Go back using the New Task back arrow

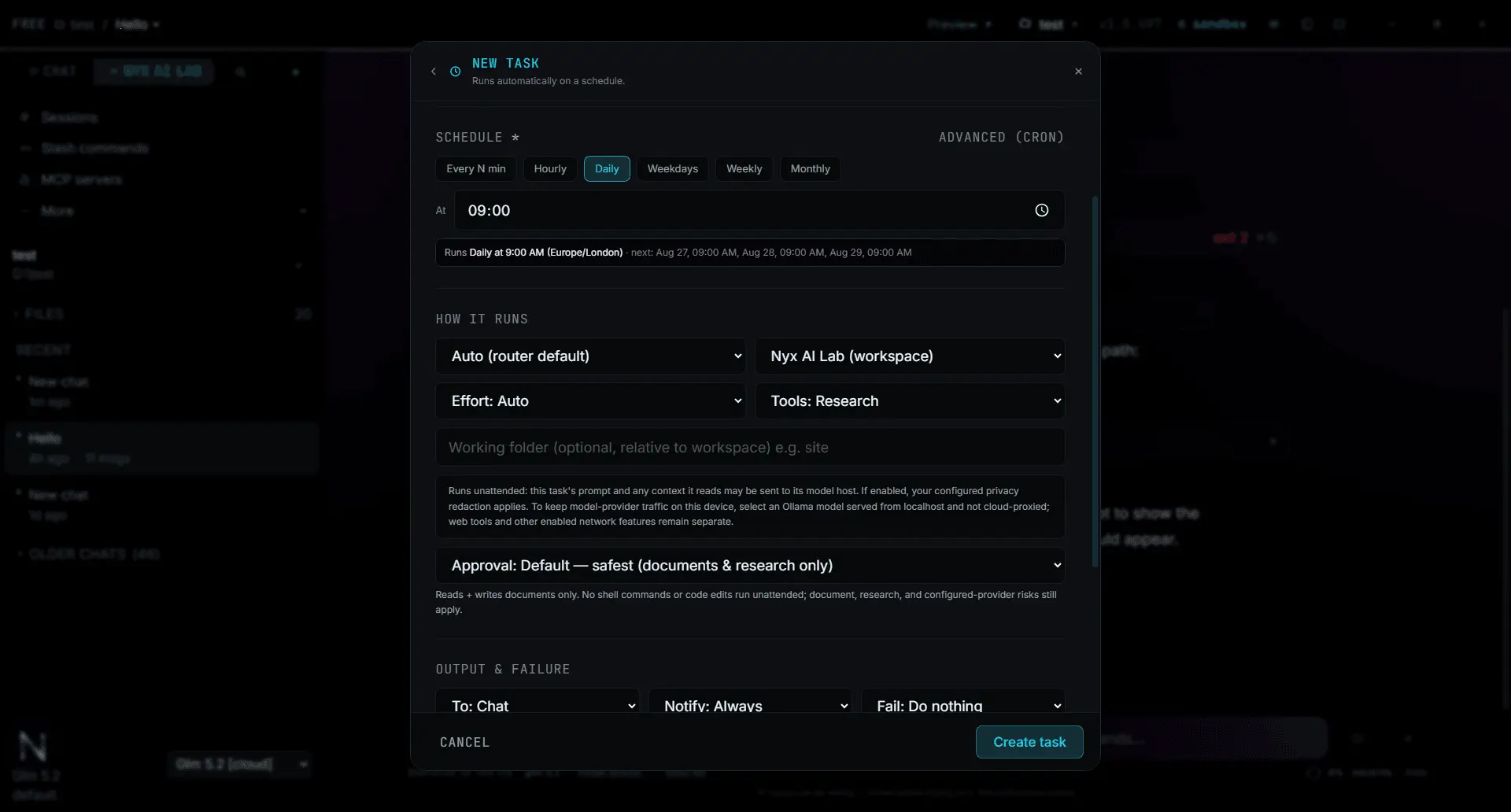(434, 72)
